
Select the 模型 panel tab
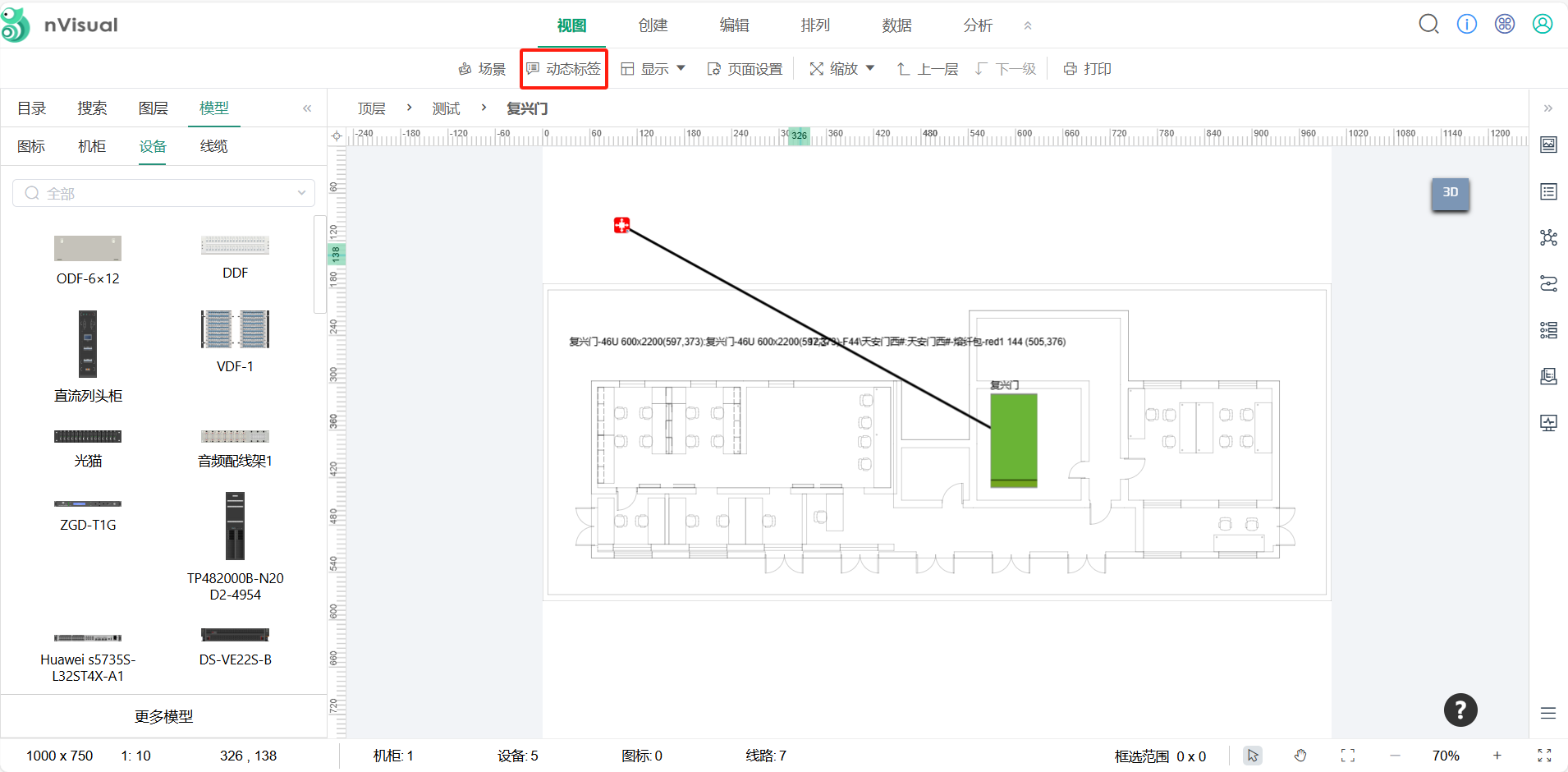tap(214, 108)
